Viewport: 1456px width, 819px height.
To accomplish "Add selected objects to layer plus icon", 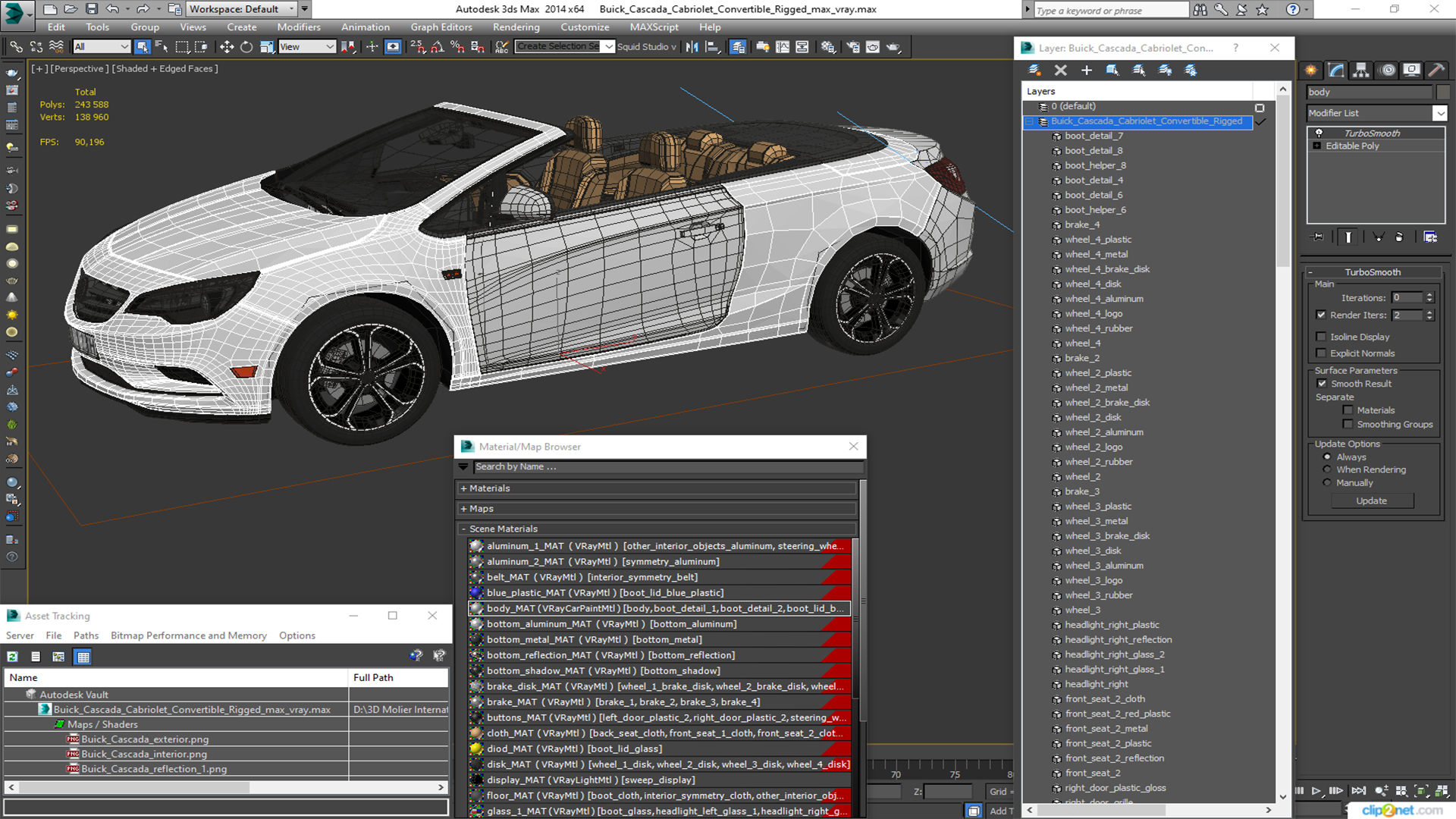I will point(1087,71).
